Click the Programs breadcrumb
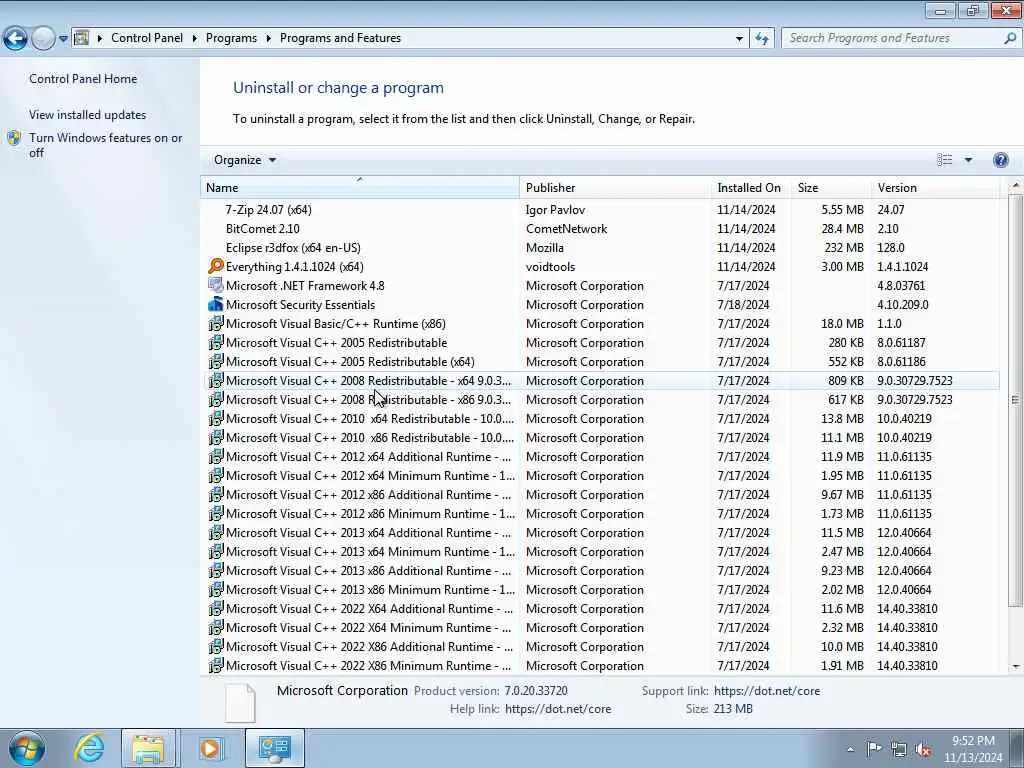The image size is (1024, 768). [x=231, y=38]
